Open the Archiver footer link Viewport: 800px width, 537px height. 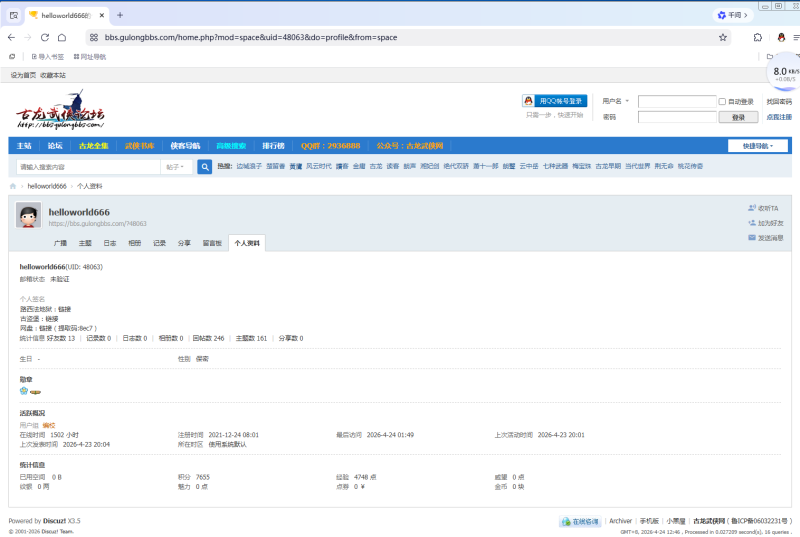(x=620, y=521)
